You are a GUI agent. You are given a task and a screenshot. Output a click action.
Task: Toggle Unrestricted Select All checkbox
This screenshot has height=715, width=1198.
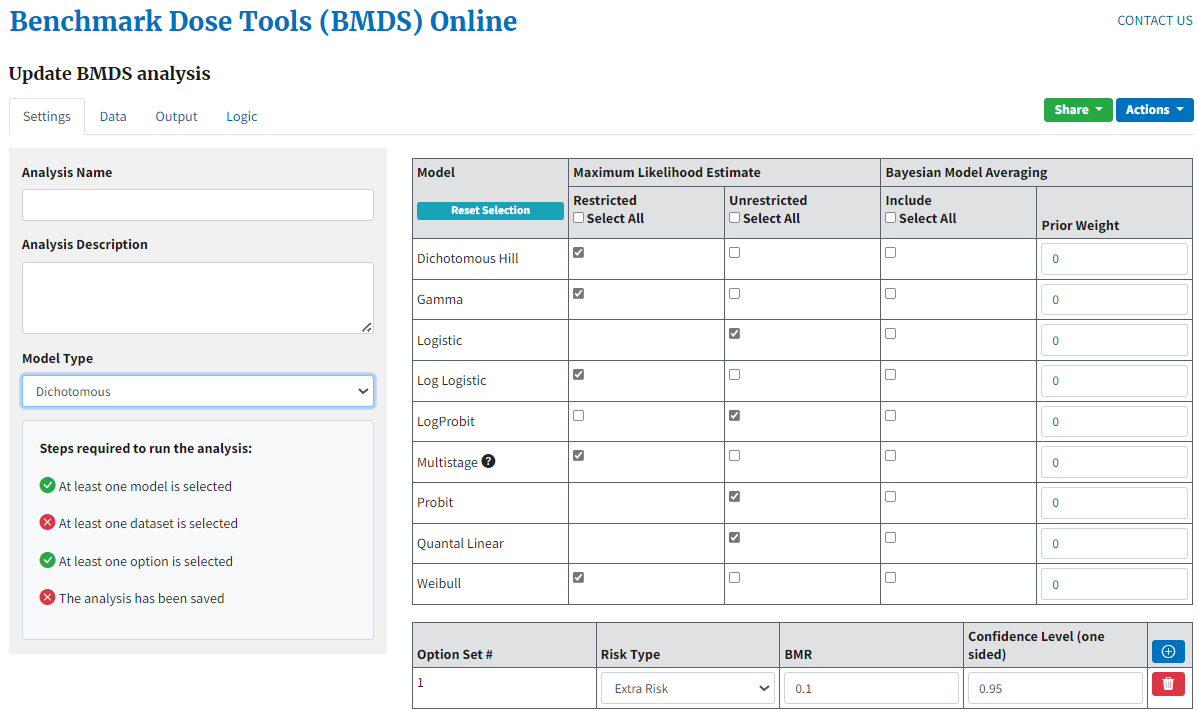coord(734,218)
